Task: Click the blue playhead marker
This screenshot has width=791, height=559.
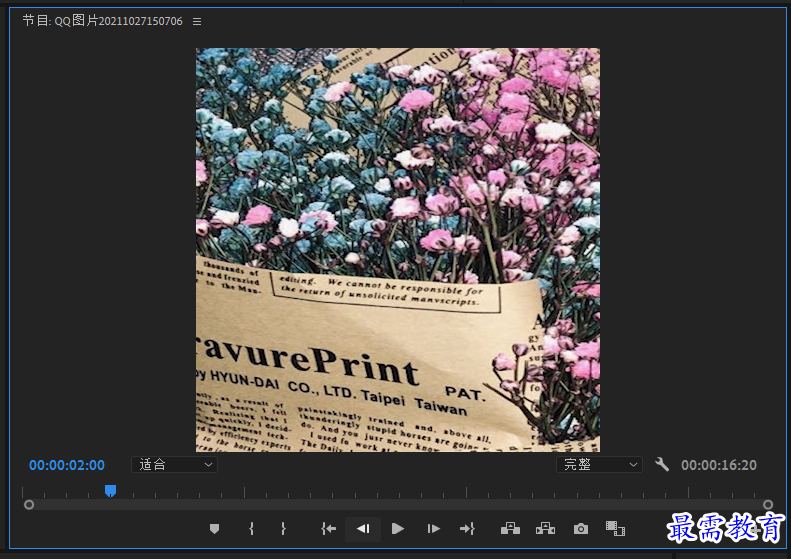Action: click(110, 490)
